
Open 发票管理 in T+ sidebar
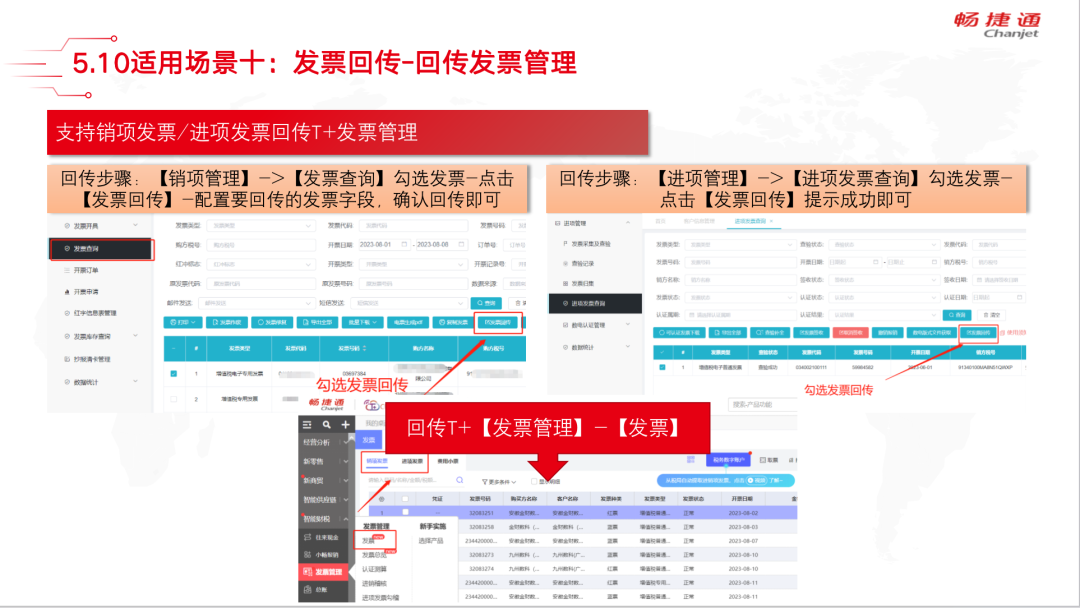pos(322,572)
